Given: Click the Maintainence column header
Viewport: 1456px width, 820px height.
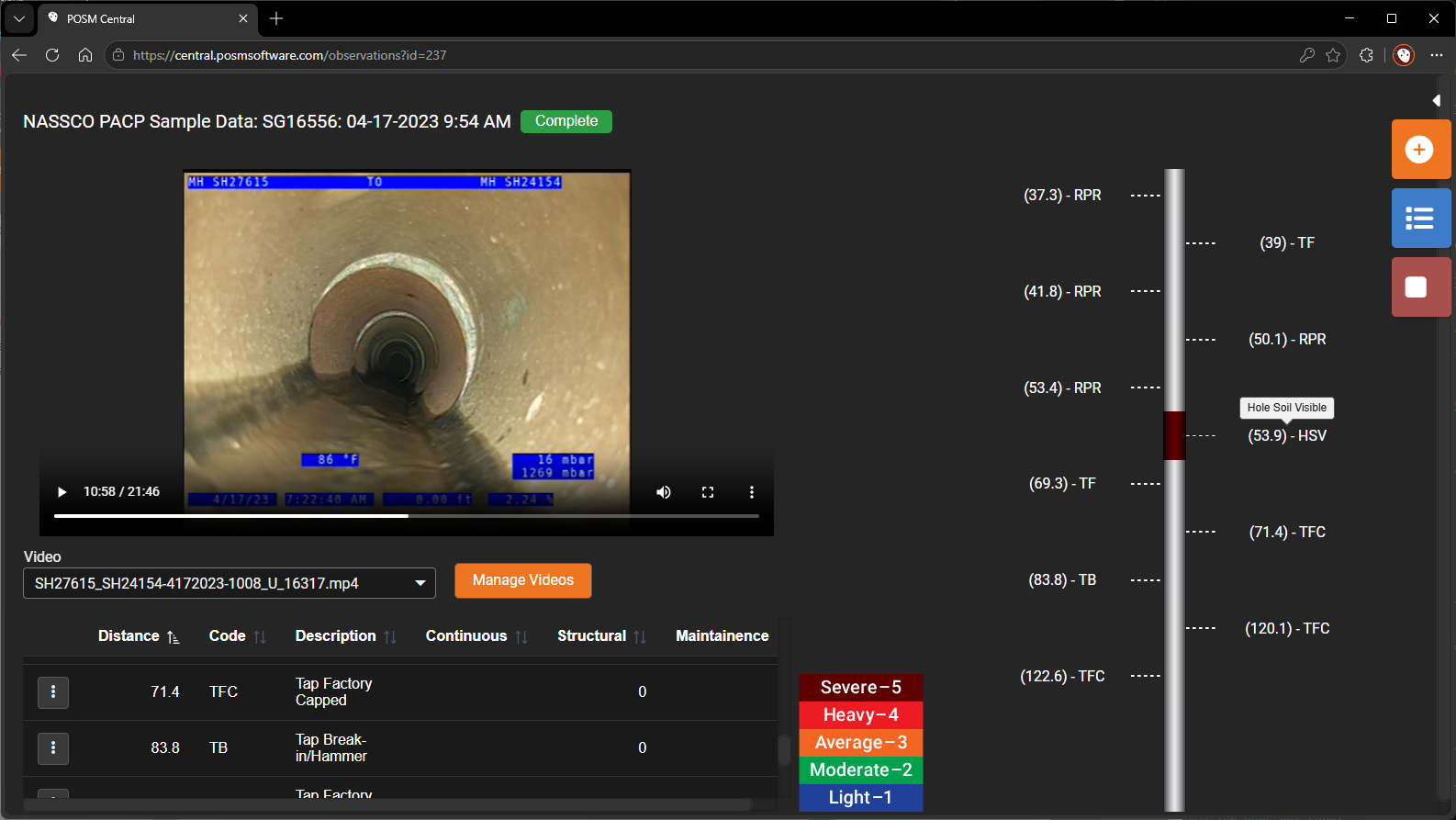Looking at the screenshot, I should tap(722, 636).
